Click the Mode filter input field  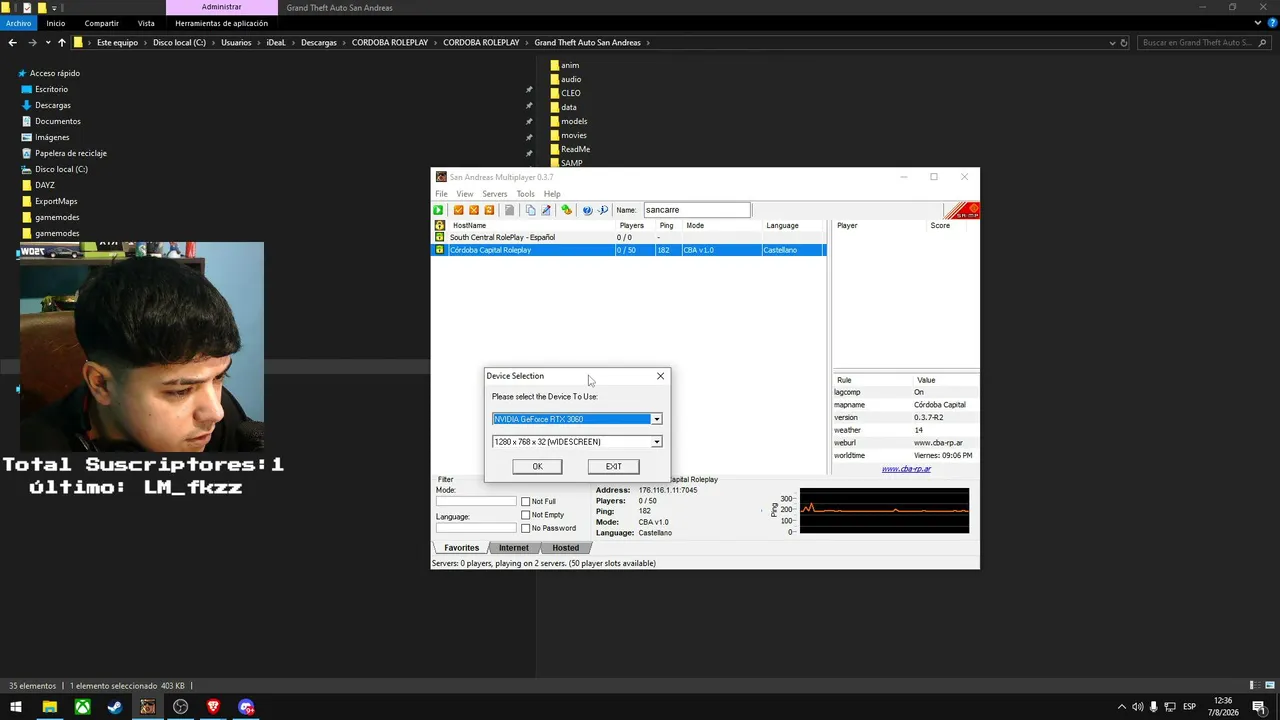pyautogui.click(x=476, y=501)
